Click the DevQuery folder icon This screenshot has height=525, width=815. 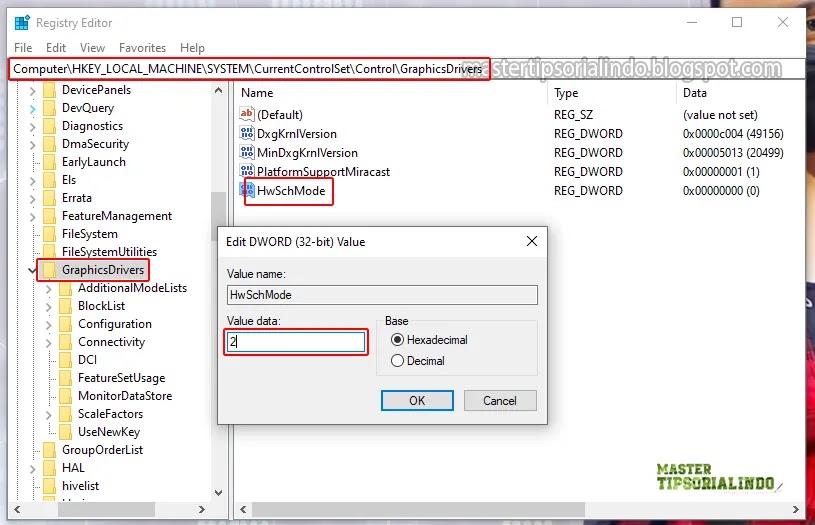click(x=49, y=108)
